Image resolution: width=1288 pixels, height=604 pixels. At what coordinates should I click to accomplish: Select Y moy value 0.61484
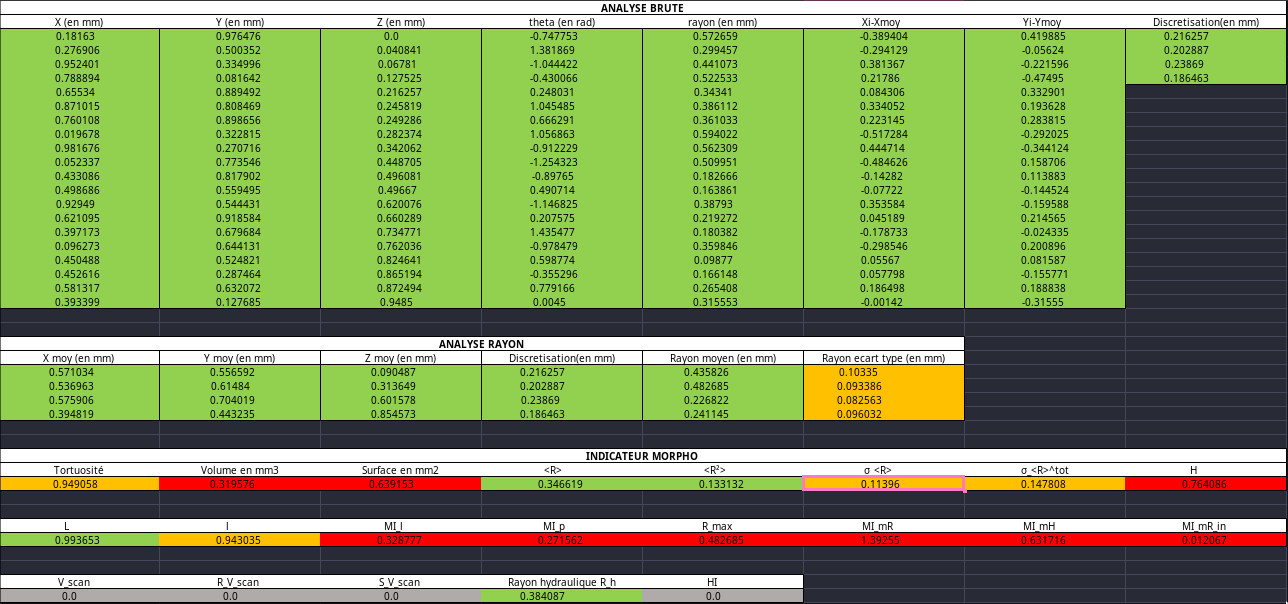pyautogui.click(x=240, y=386)
